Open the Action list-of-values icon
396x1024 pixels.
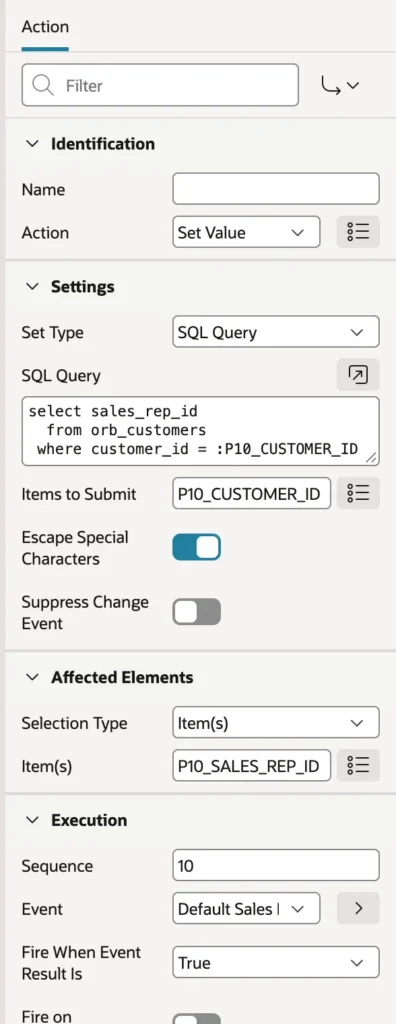click(x=358, y=232)
